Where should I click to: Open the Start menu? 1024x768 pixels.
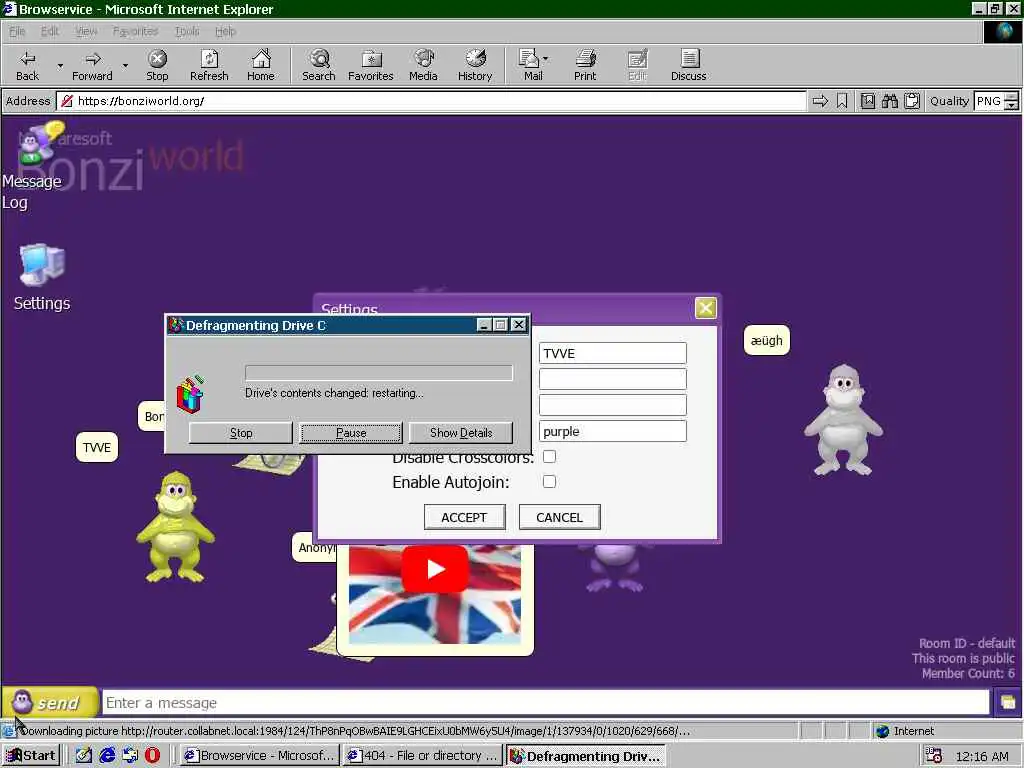(x=31, y=756)
